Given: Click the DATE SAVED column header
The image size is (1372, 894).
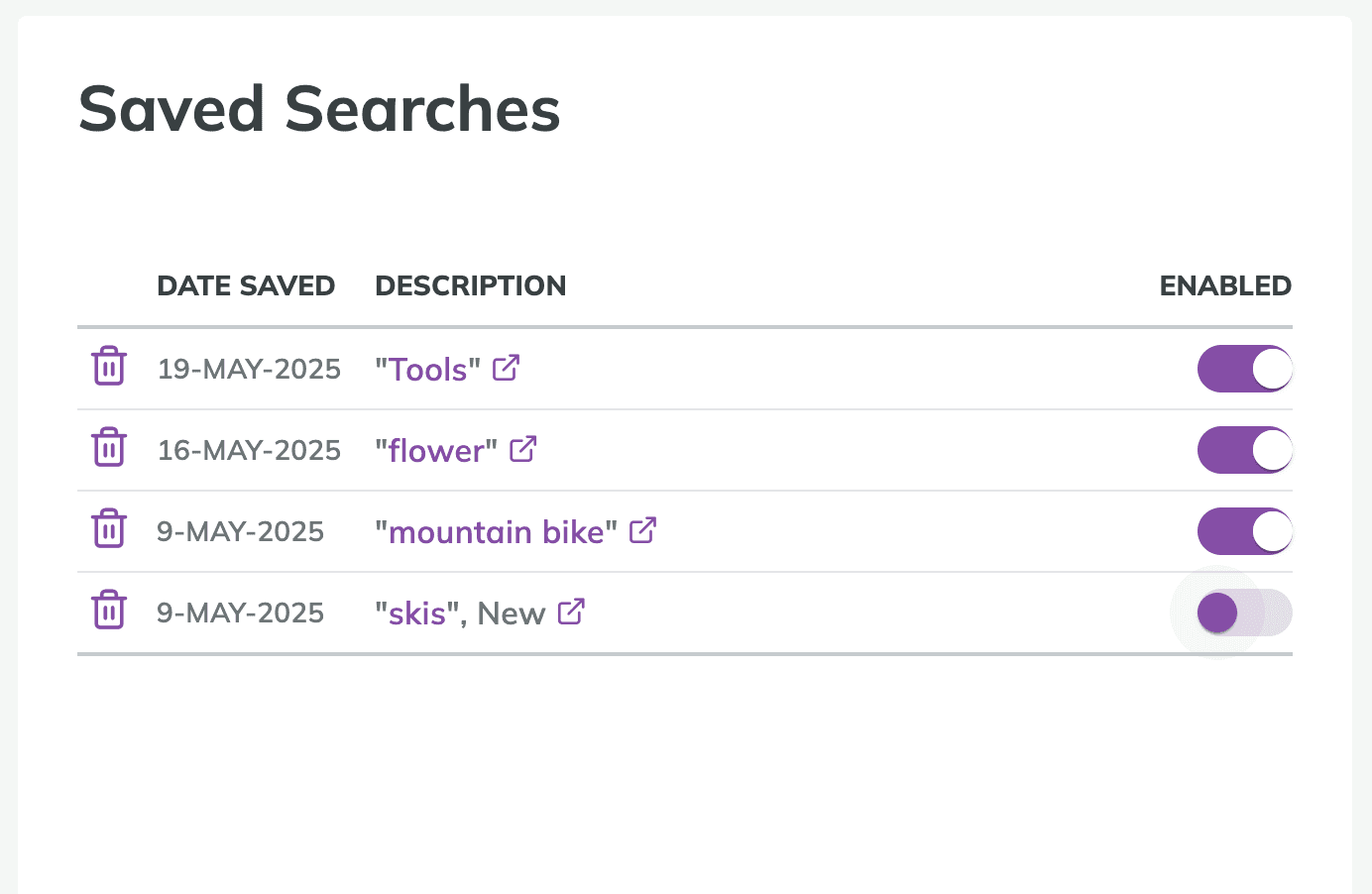Looking at the screenshot, I should tap(246, 286).
